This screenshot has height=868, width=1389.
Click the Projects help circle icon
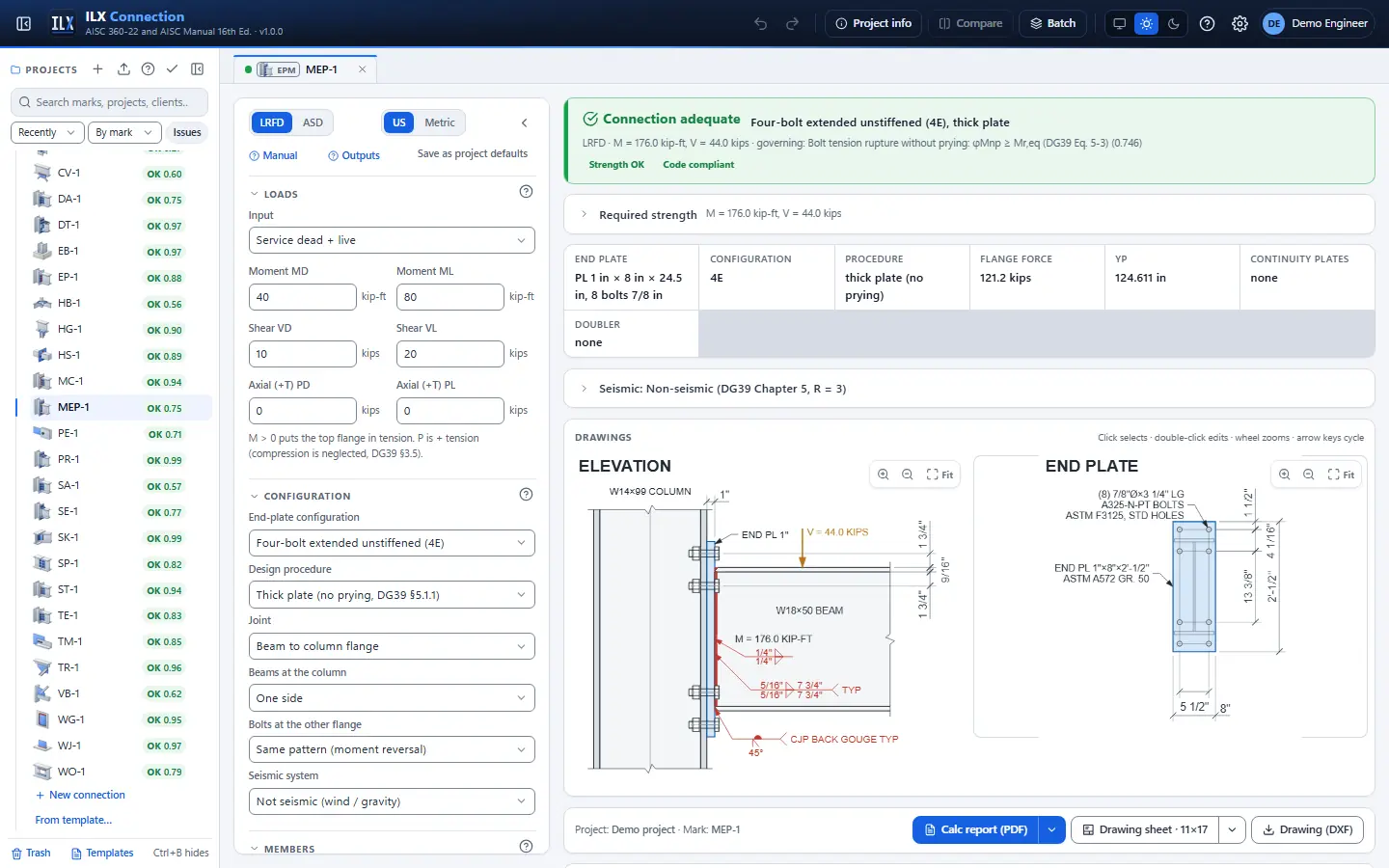(x=148, y=69)
